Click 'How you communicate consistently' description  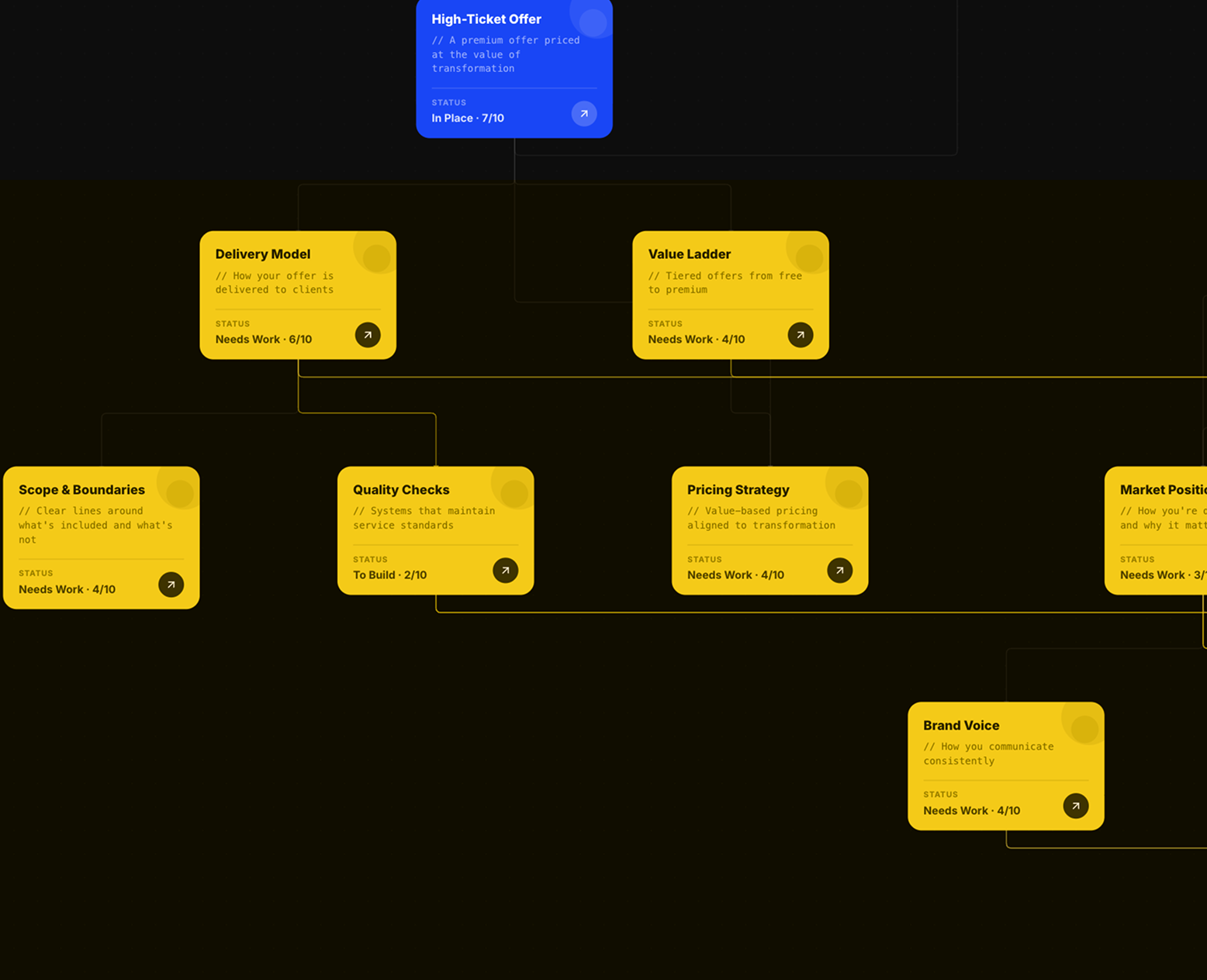[x=989, y=754]
